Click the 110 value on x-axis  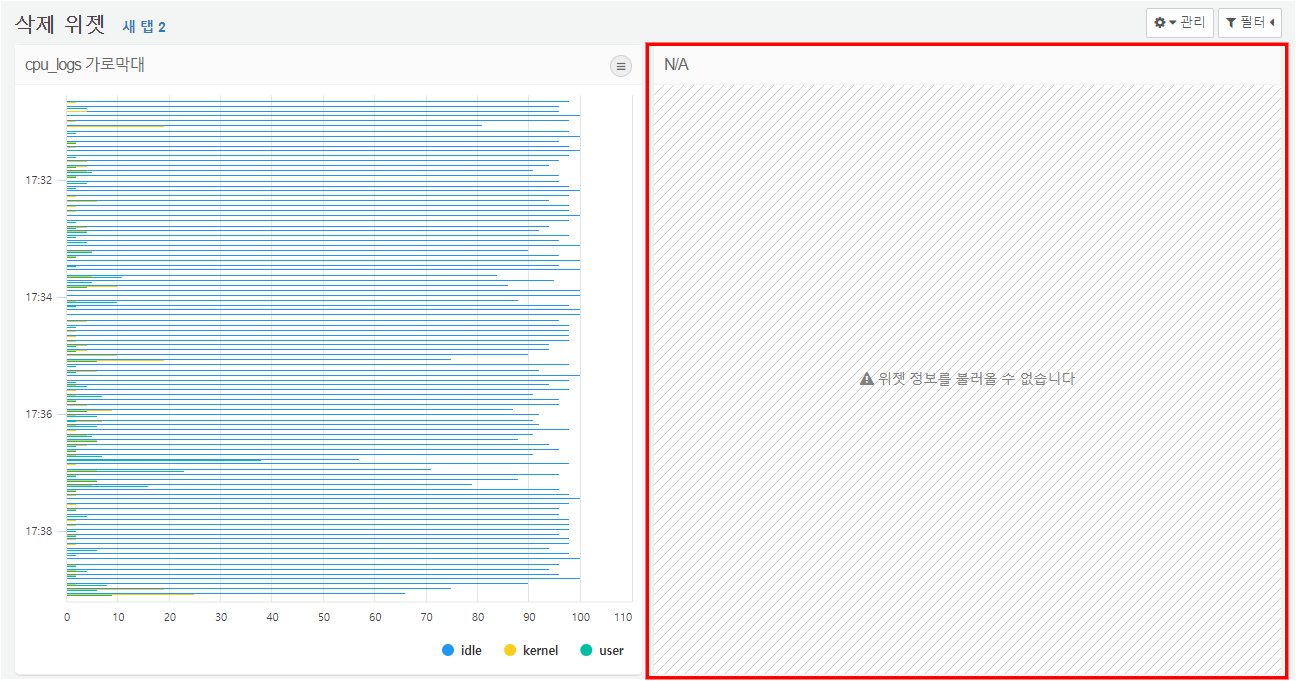[x=624, y=617]
